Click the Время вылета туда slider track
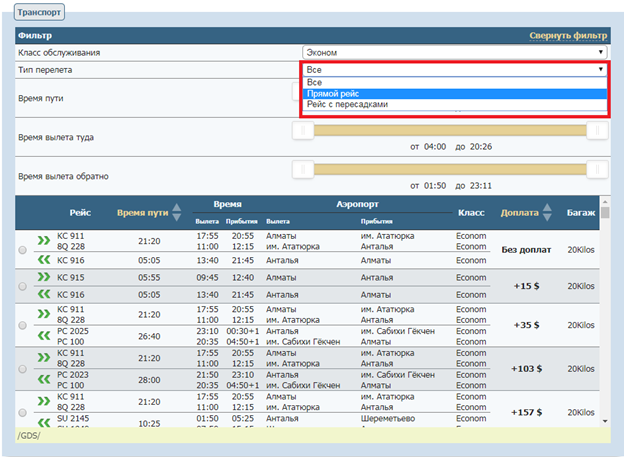The height and width of the screenshot is (457, 624). (x=450, y=131)
